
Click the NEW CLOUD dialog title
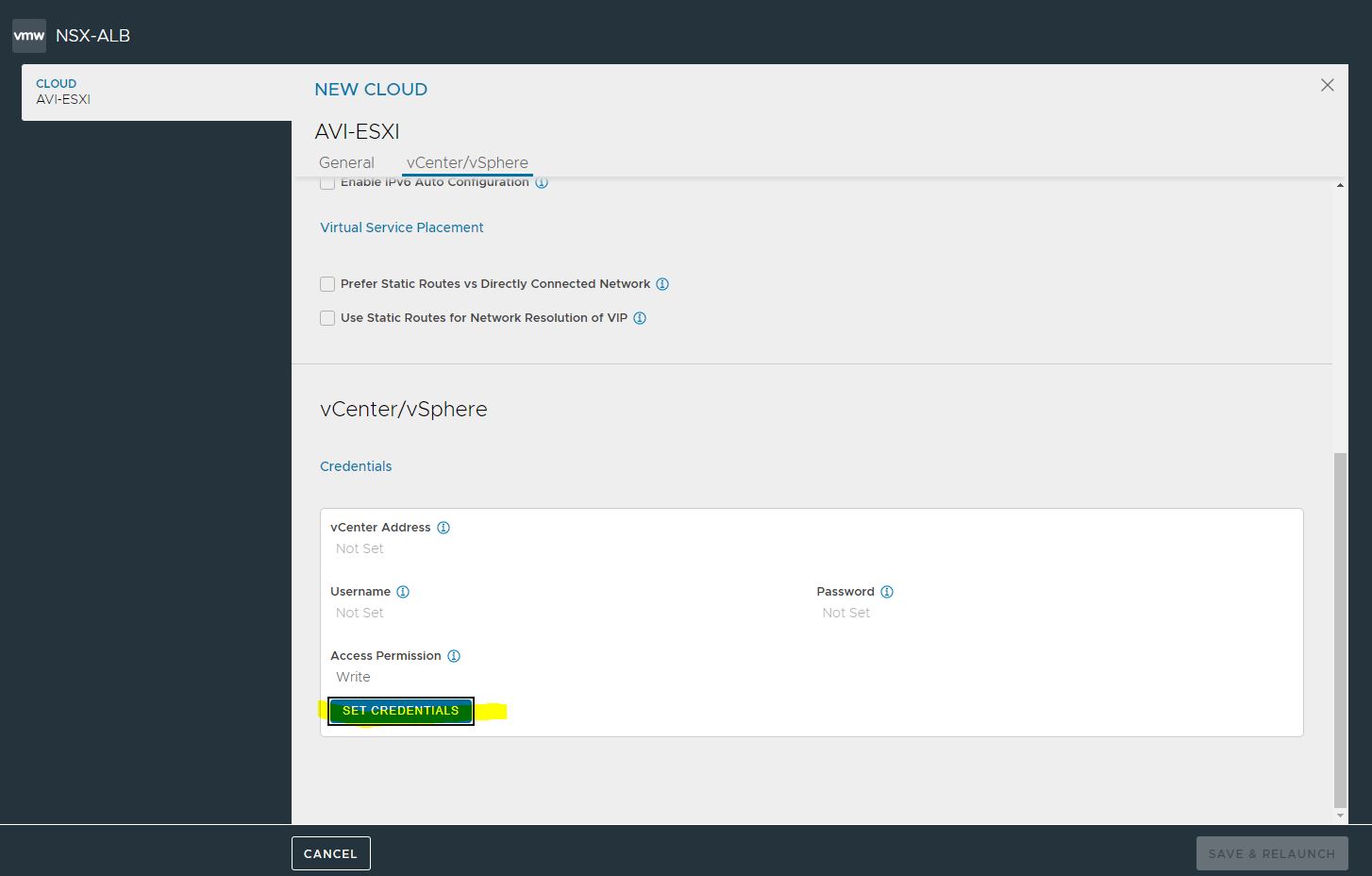pyautogui.click(x=371, y=89)
